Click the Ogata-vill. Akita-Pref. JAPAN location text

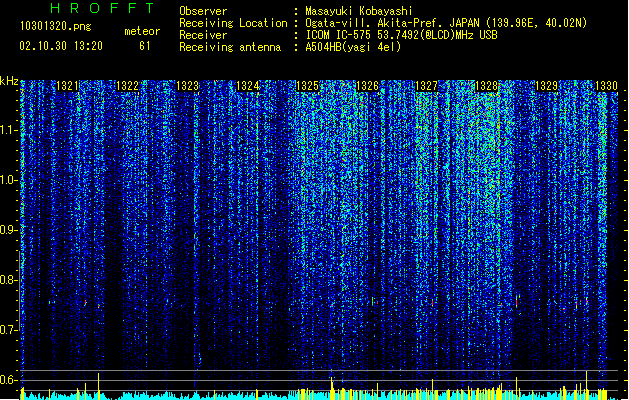click(446, 23)
